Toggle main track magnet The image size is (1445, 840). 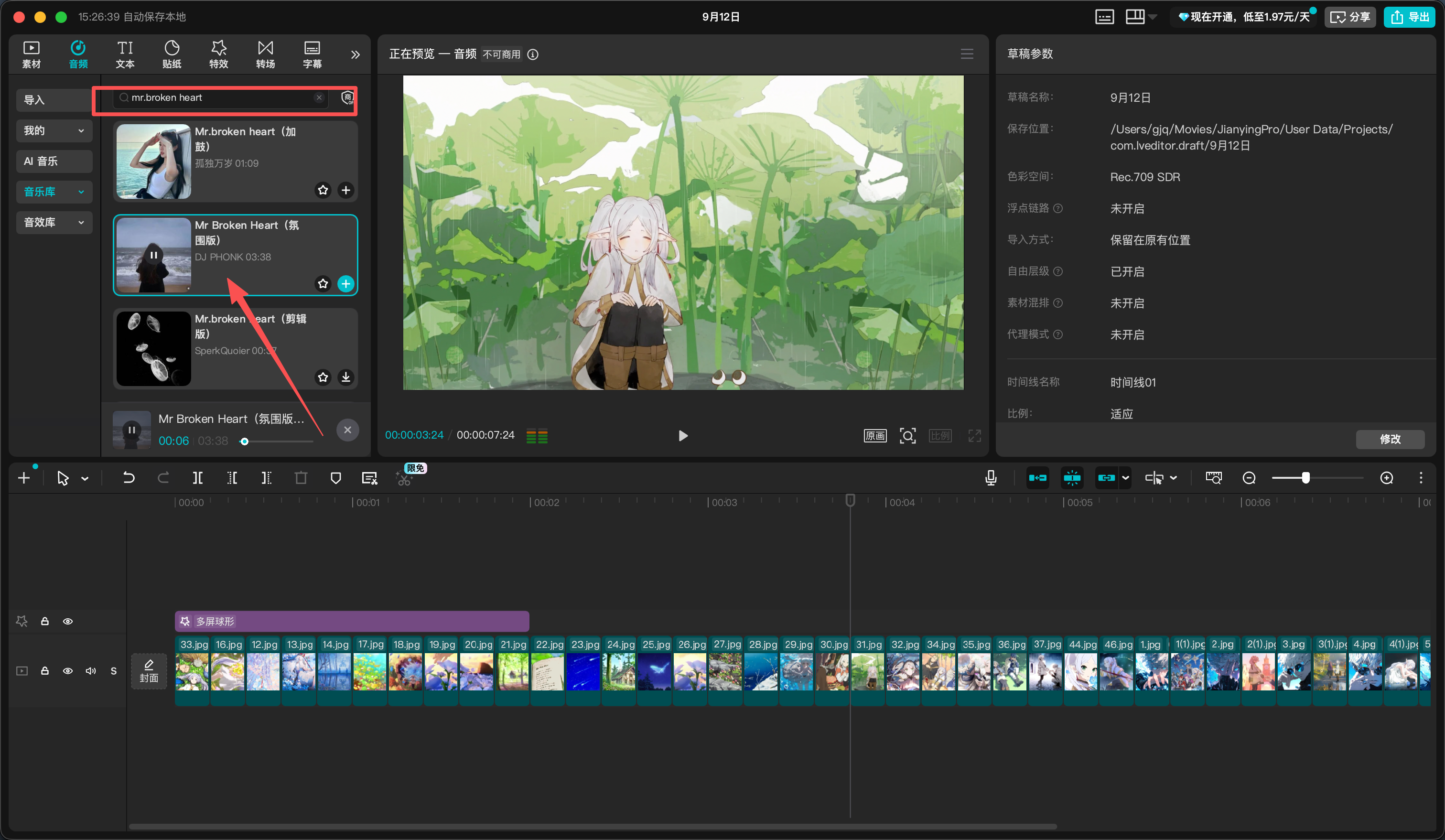[x=1037, y=478]
